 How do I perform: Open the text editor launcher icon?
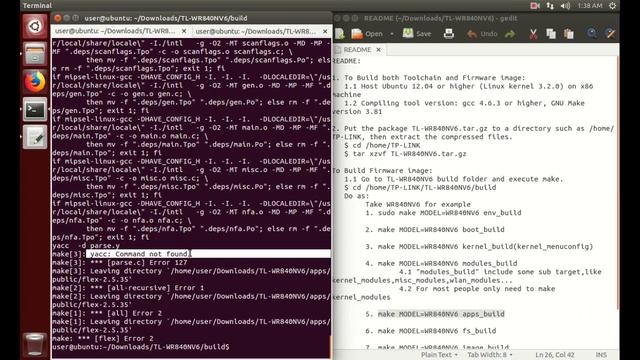(35, 137)
